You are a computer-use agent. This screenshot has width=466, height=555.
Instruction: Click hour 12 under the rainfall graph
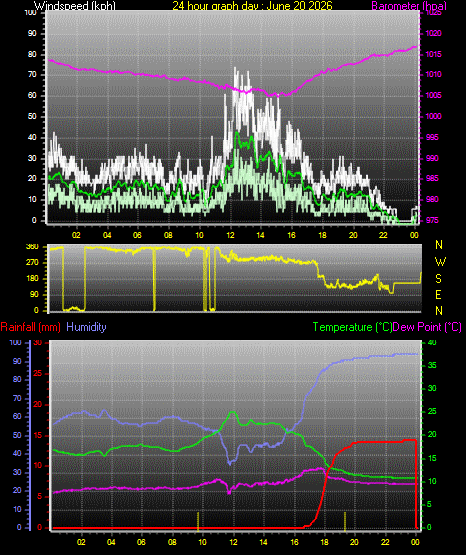click(233, 542)
